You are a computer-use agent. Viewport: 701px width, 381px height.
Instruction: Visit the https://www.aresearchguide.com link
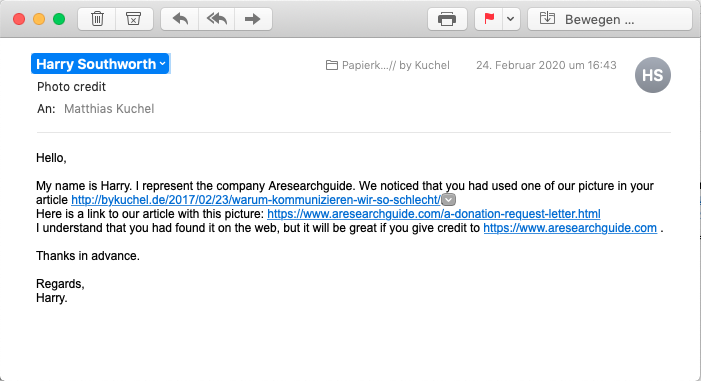[x=570, y=228]
